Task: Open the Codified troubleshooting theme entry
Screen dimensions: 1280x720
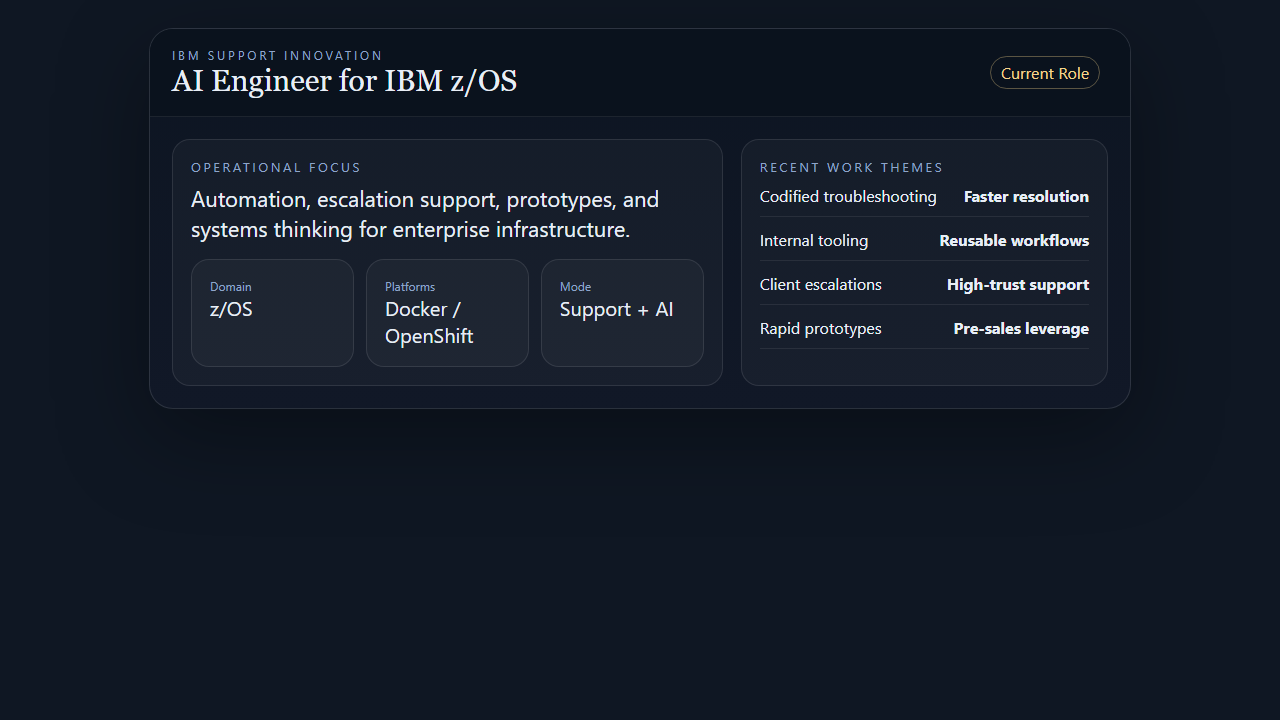Action: point(847,196)
